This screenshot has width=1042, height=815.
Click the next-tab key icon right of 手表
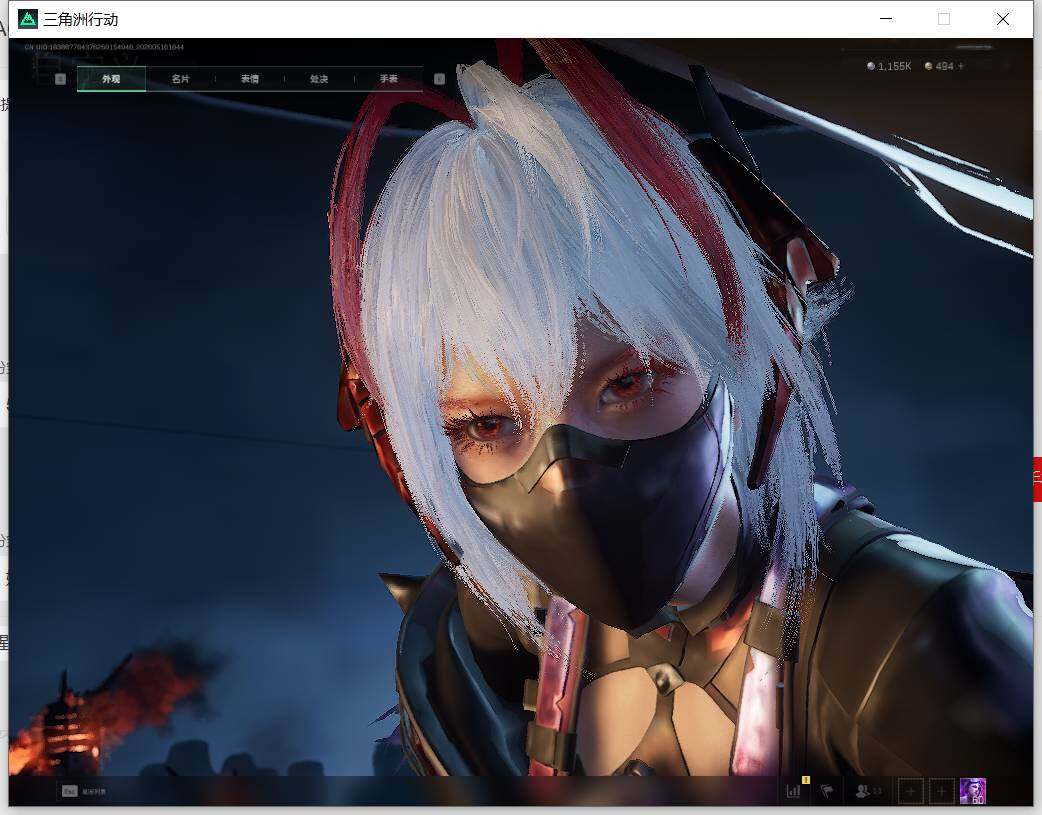coord(439,78)
